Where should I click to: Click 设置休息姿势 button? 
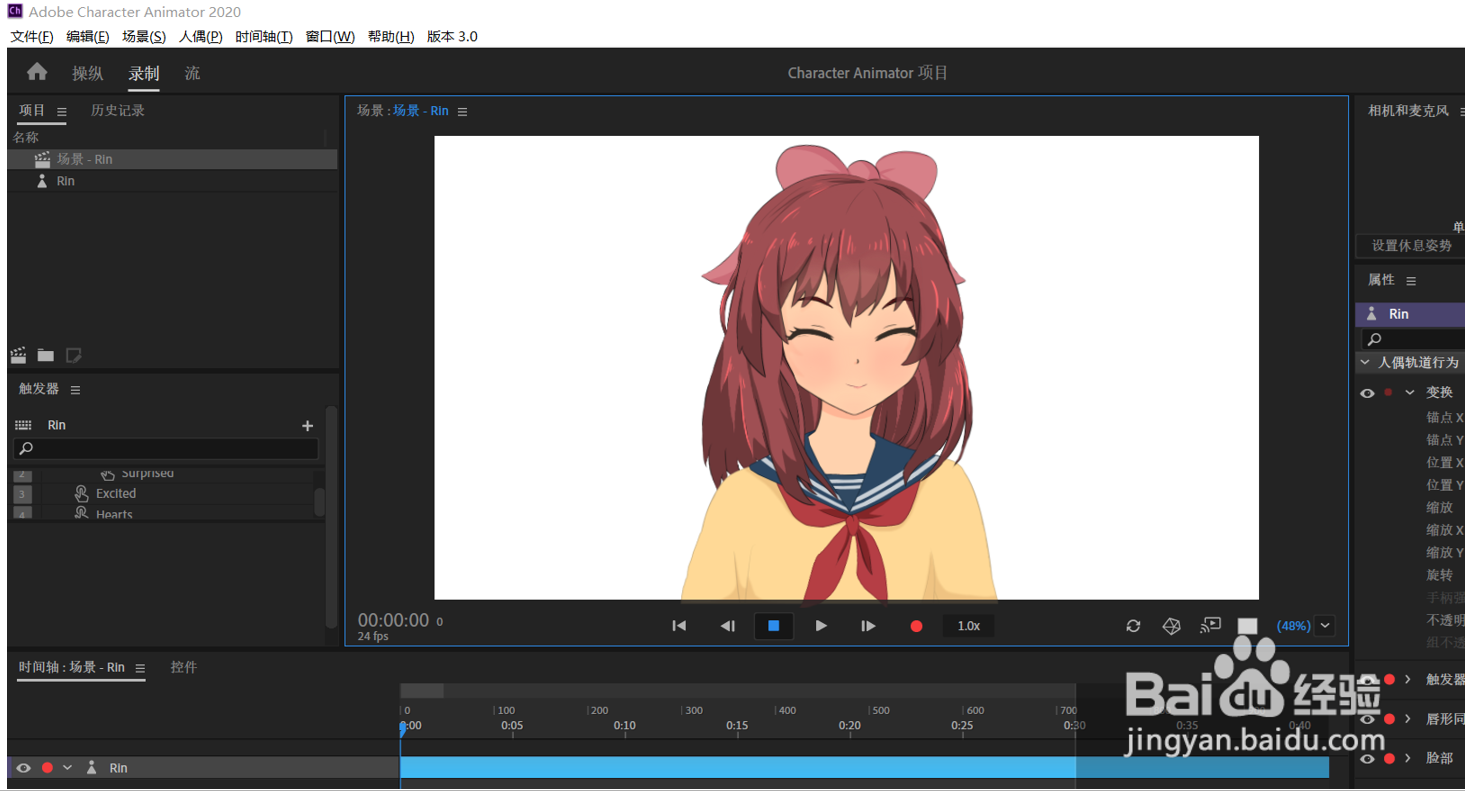click(x=1411, y=246)
